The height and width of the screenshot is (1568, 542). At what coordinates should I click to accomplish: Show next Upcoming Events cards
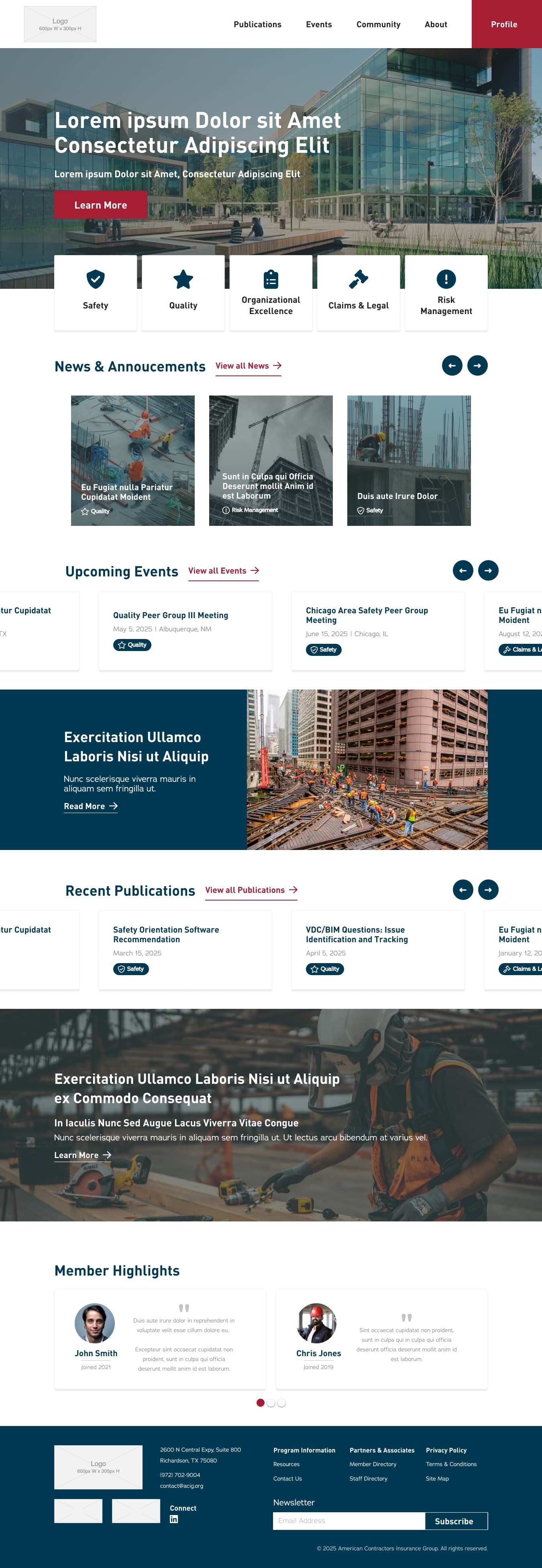[489, 570]
